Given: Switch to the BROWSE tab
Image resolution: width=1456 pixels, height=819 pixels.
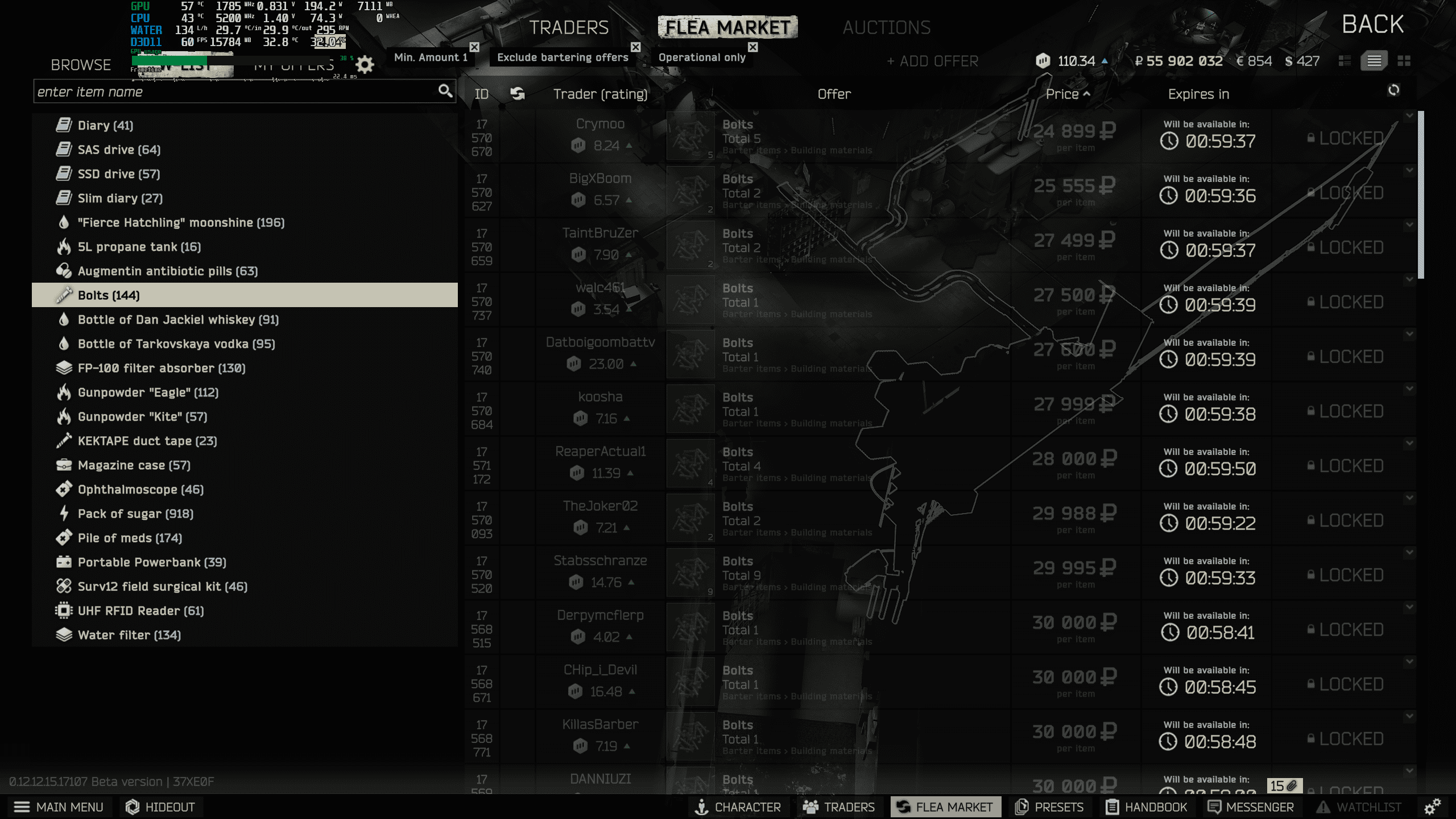Looking at the screenshot, I should point(81,65).
